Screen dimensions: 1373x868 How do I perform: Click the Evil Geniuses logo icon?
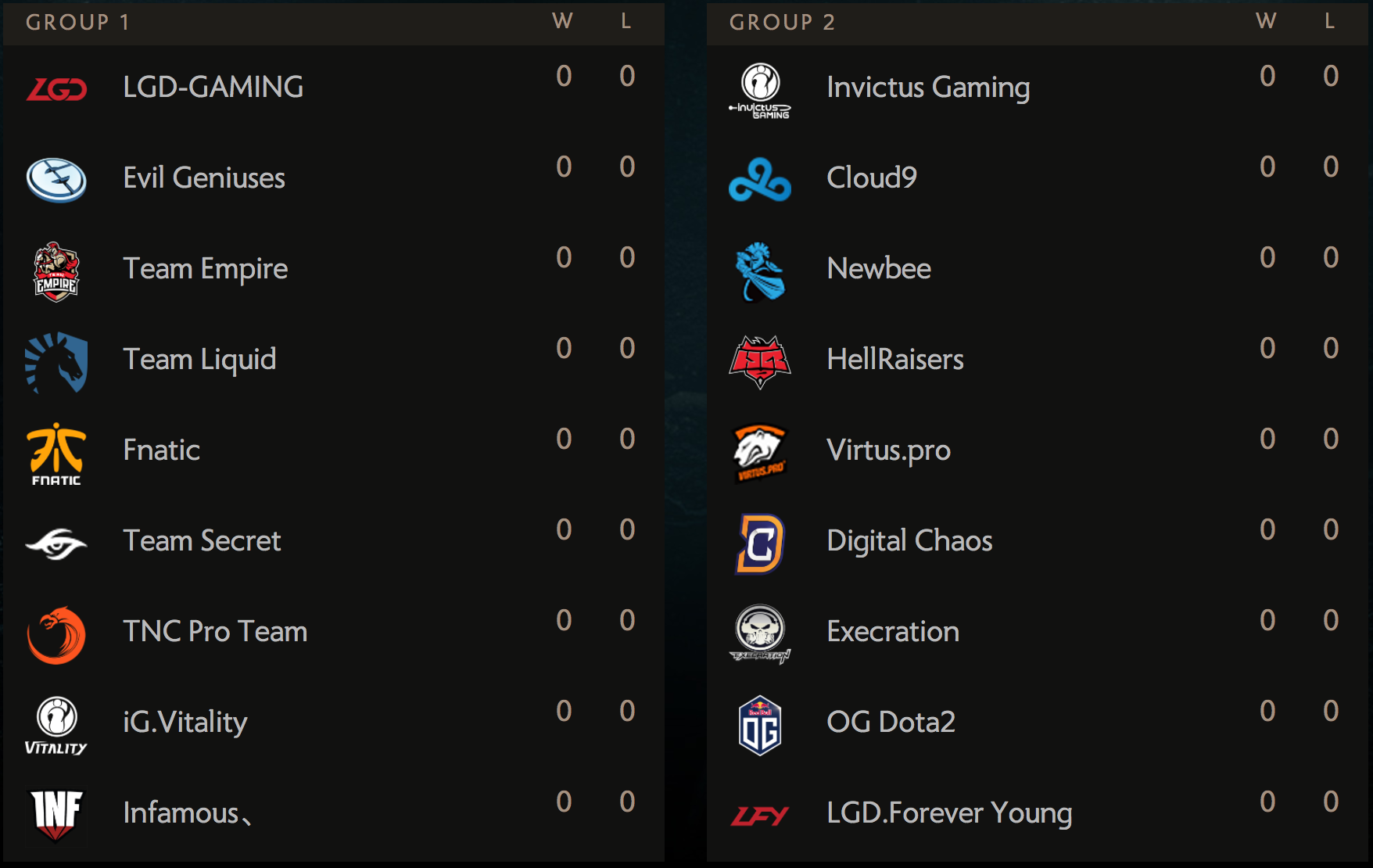click(56, 179)
